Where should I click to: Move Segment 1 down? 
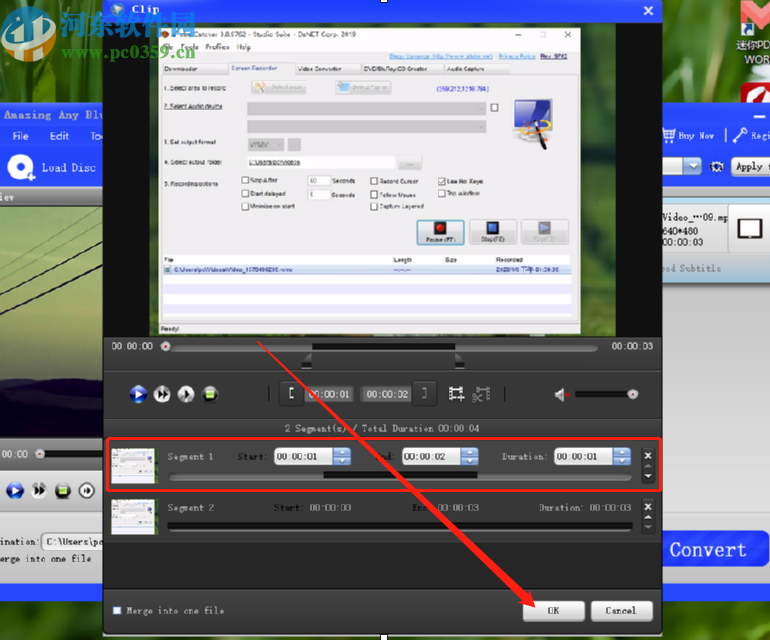pyautogui.click(x=648, y=476)
